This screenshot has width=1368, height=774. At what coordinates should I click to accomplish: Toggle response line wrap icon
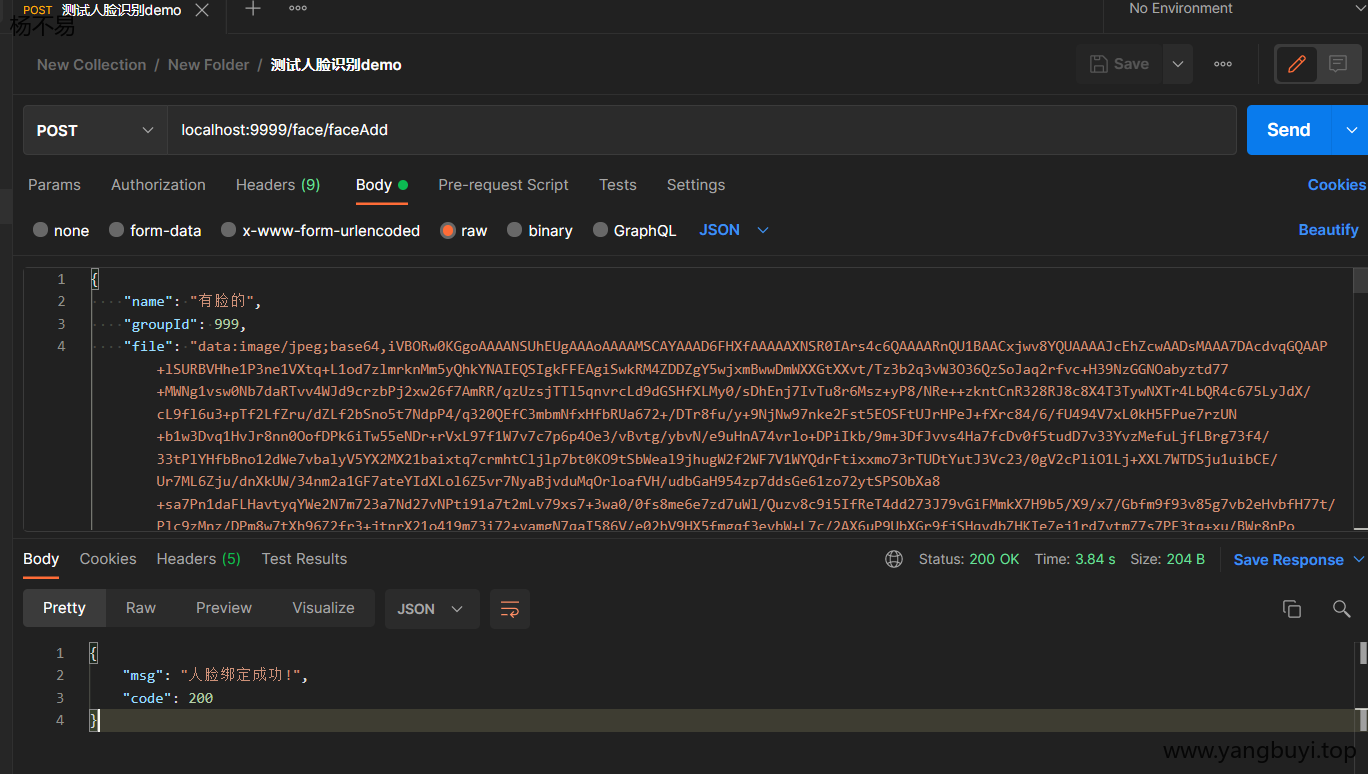point(509,609)
